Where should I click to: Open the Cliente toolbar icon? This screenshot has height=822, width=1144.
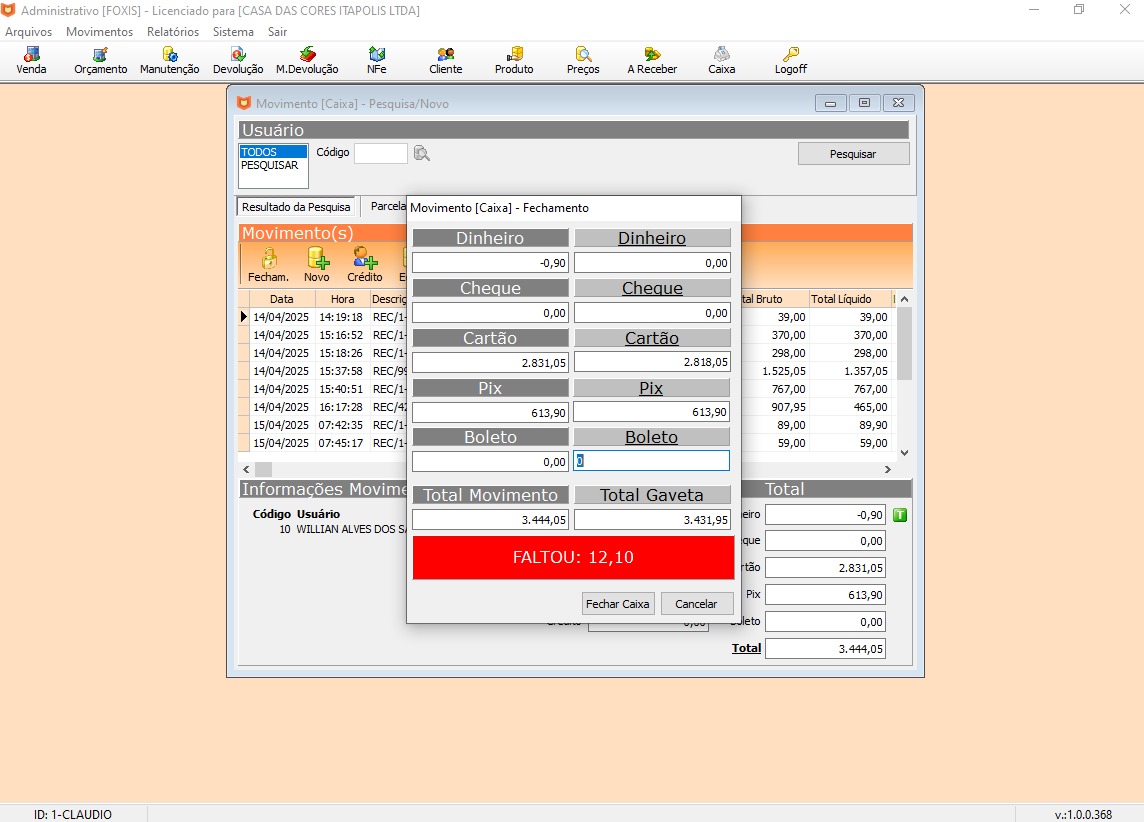(445, 55)
